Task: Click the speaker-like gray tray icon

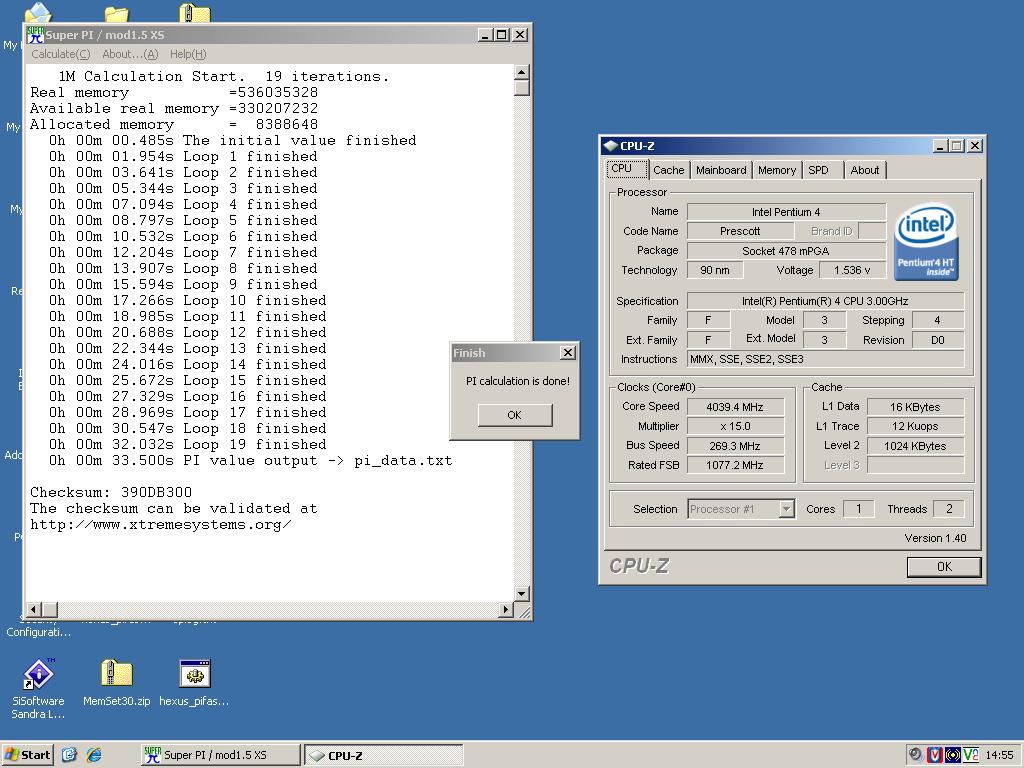Action: pos(916,755)
